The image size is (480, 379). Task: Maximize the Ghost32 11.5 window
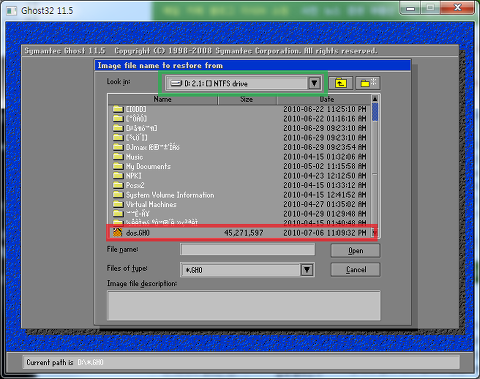(x=430, y=8)
